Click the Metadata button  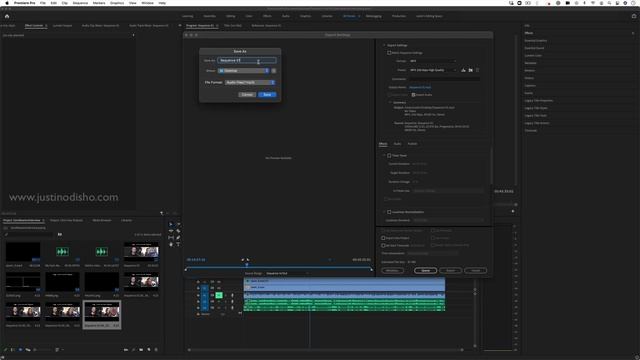[392, 271]
